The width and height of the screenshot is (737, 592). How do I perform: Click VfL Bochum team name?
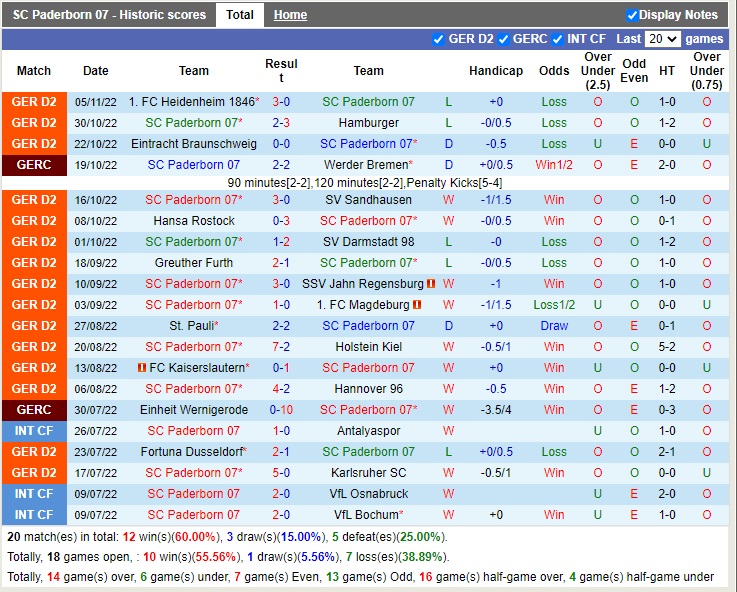click(x=366, y=514)
